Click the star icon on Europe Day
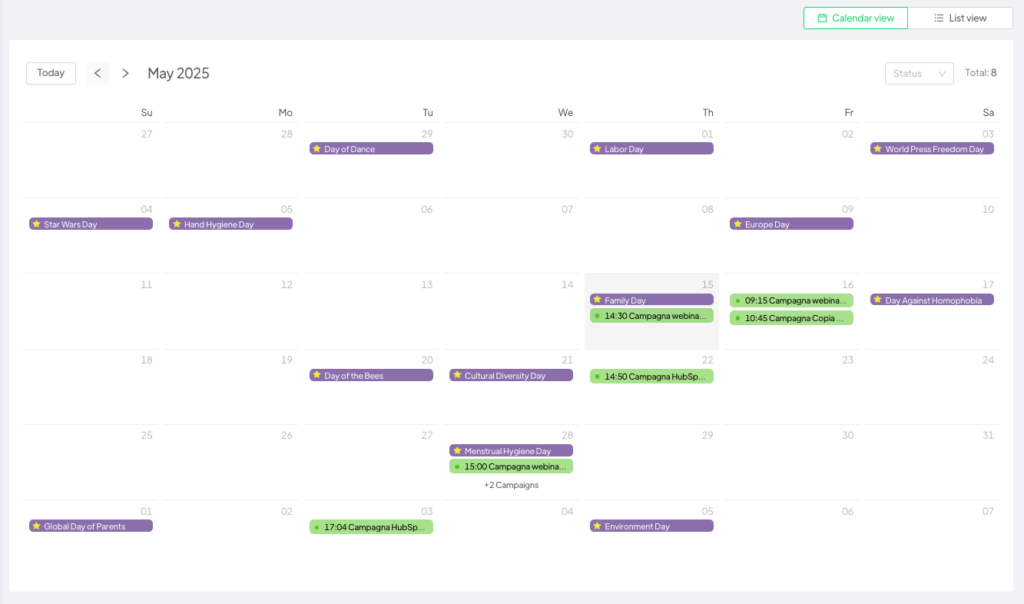The image size is (1024, 604). coord(737,224)
